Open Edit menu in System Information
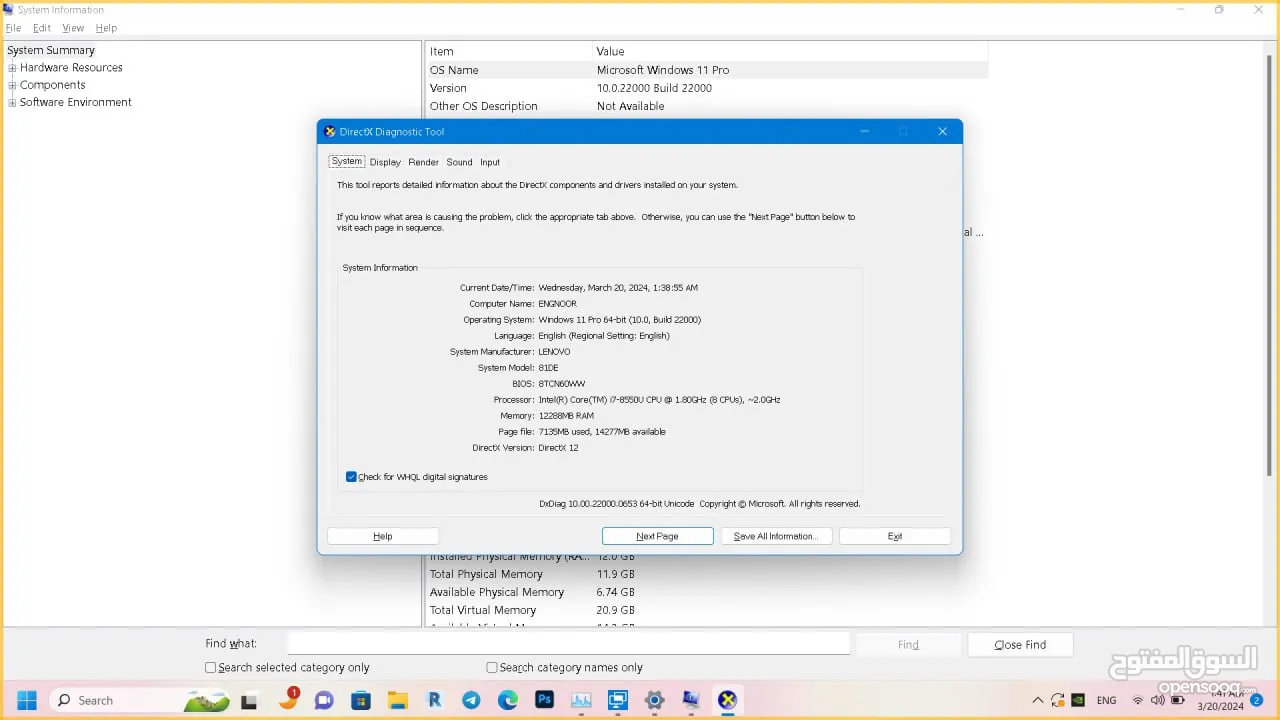This screenshot has width=1280, height=720. tap(42, 28)
